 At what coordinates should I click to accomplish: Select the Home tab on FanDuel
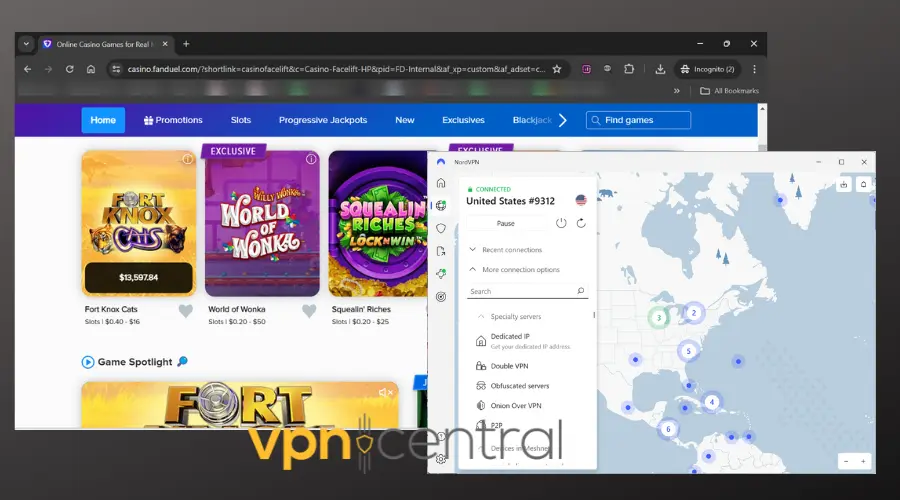103,120
